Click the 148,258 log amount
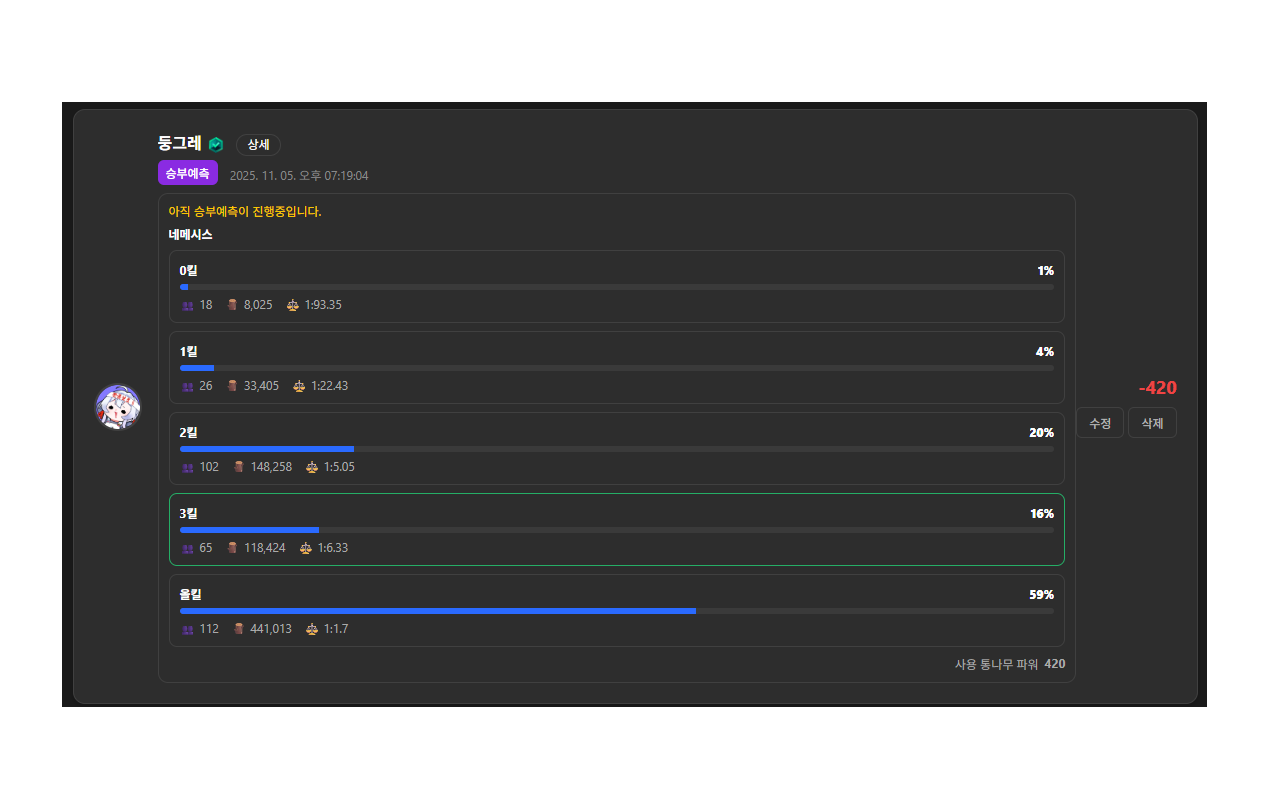The width and height of the screenshot is (1280, 800). (x=271, y=467)
